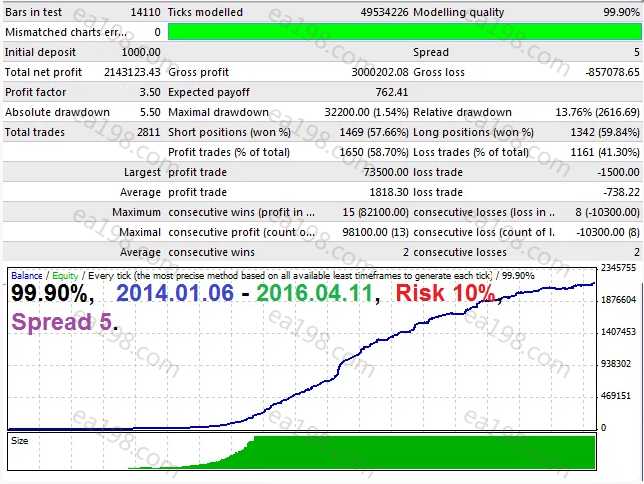Click Loss trades value 1161 (41.30%)
Viewport: 644px width, 484px height.
605,152
